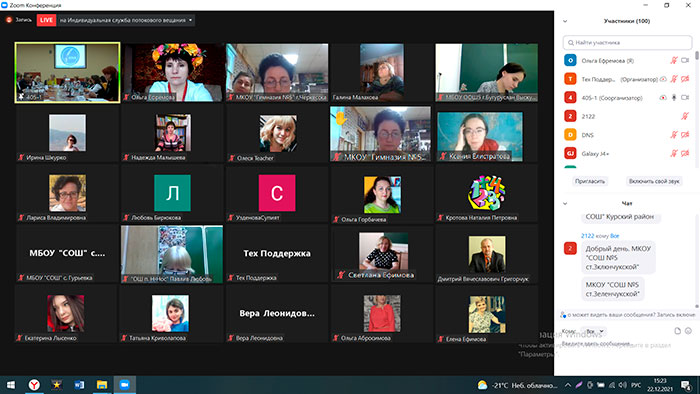Click the Найти участника search field
This screenshot has height=394, width=700.
pos(627,42)
